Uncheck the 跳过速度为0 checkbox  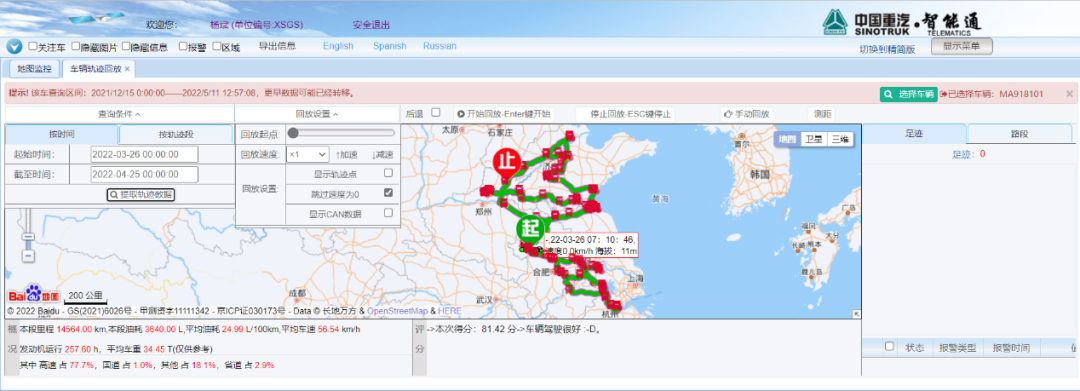point(388,193)
